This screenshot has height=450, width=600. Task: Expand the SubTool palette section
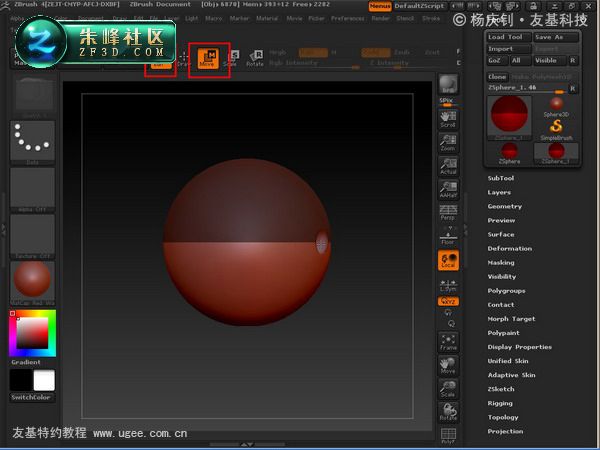501,178
